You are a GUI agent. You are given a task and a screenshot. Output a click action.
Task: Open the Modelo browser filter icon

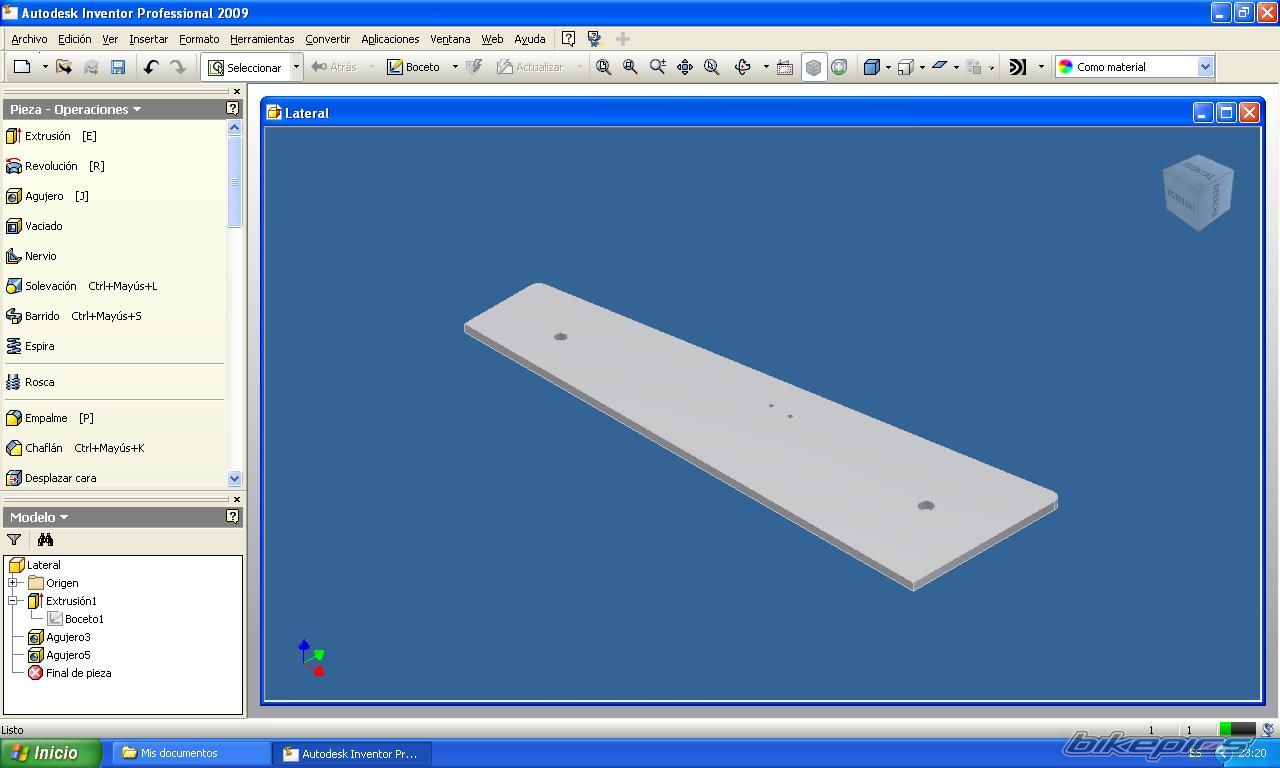pos(14,539)
